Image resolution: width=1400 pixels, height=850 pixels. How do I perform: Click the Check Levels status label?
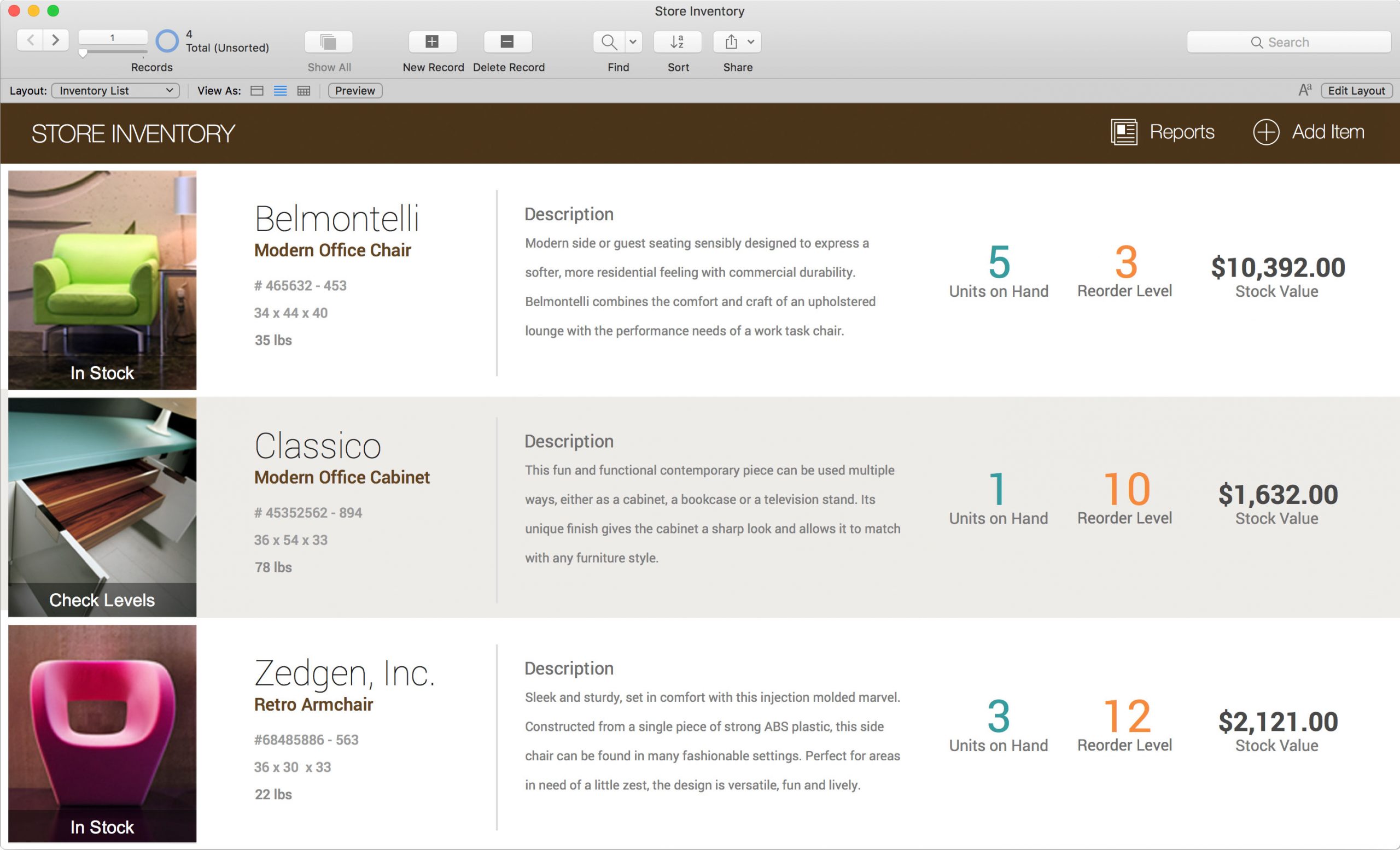tap(102, 600)
